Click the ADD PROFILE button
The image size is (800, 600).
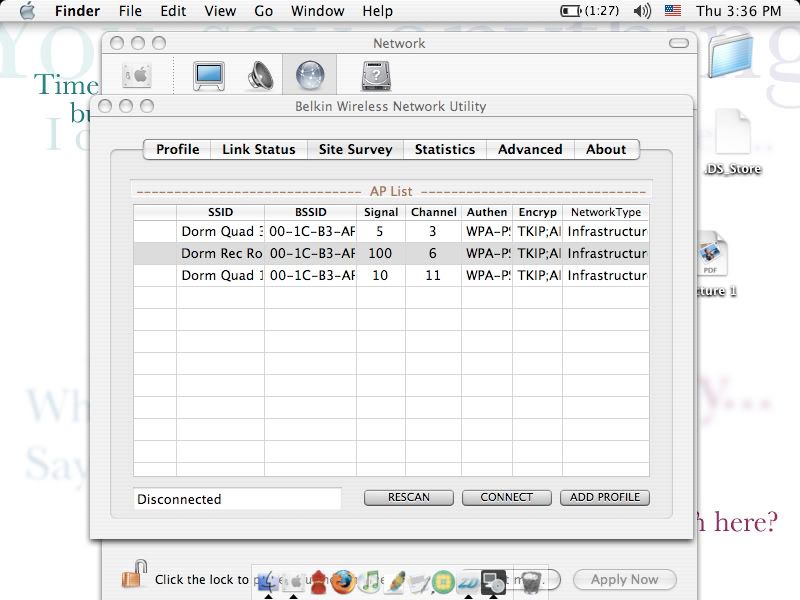605,497
